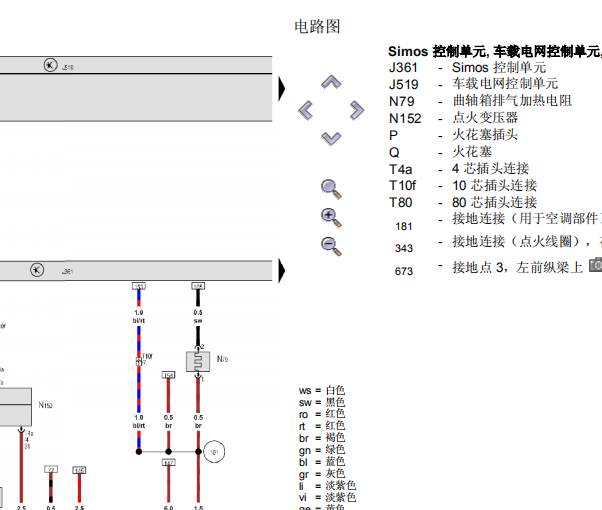The width and height of the screenshot is (602, 510).
Task: Click the reference box 72 above black-brown wire
Action: coord(51,469)
